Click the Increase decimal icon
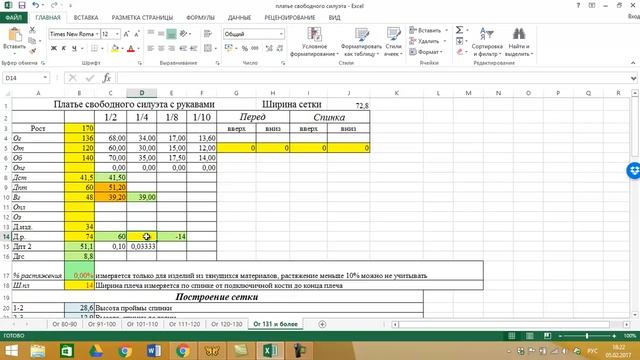 click(269, 49)
